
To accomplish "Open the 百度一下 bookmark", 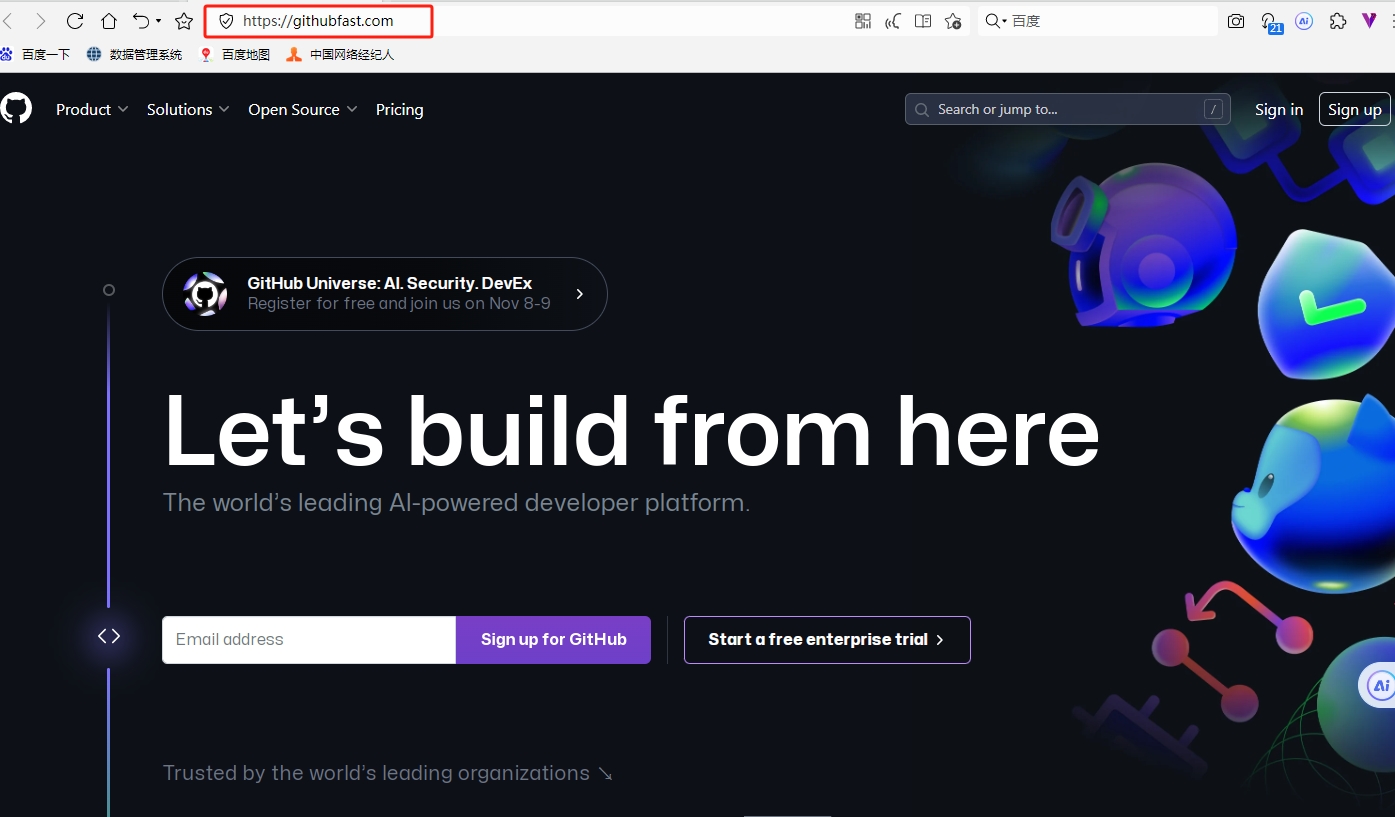I will 36,55.
